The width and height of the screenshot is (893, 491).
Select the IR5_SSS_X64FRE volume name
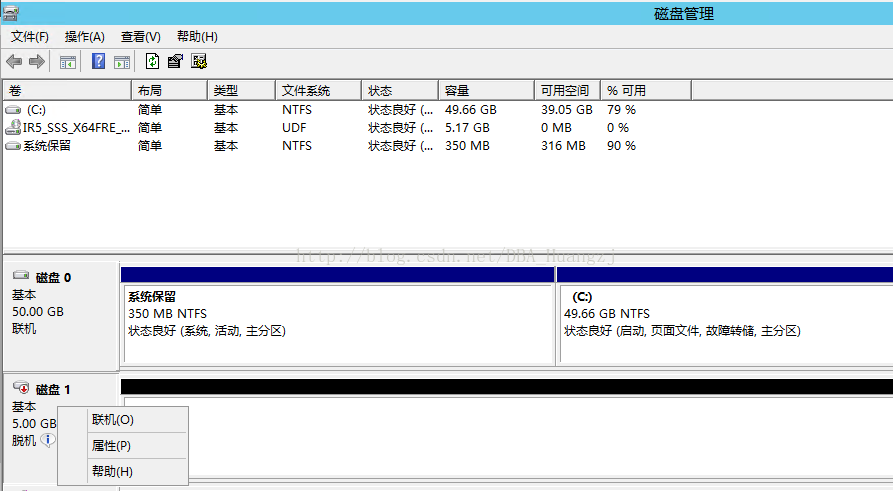pyautogui.click(x=76, y=128)
